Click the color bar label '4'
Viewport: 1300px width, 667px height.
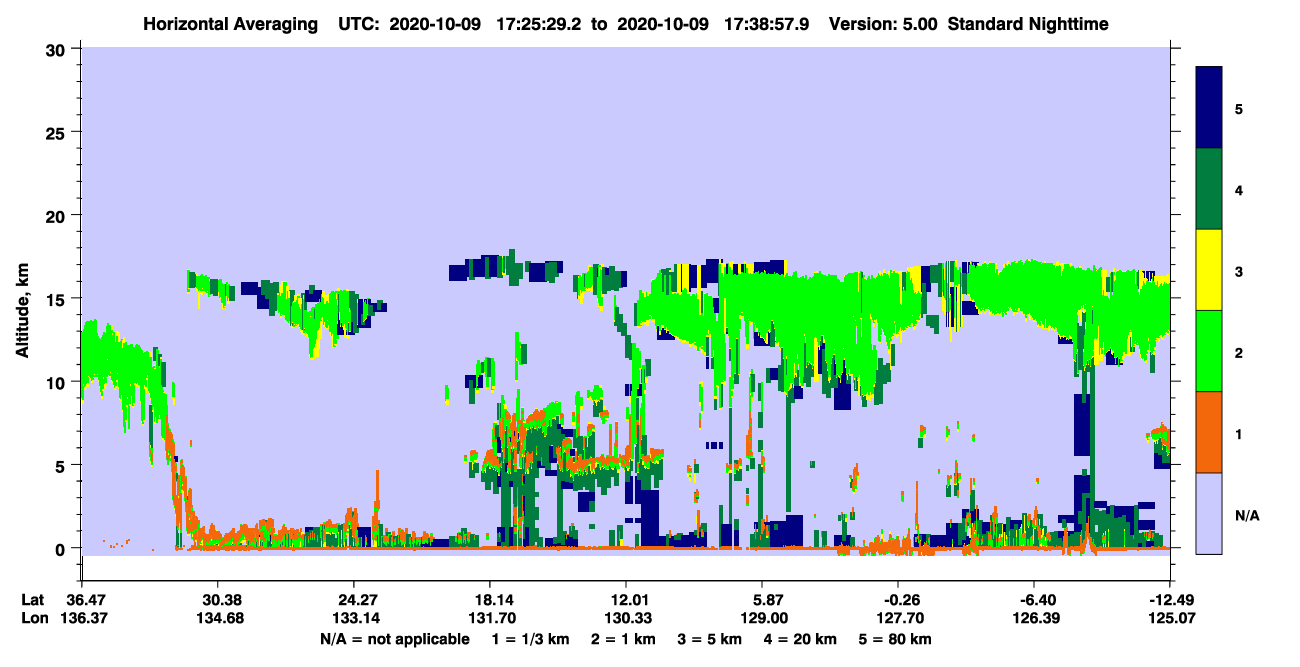click(x=1239, y=189)
